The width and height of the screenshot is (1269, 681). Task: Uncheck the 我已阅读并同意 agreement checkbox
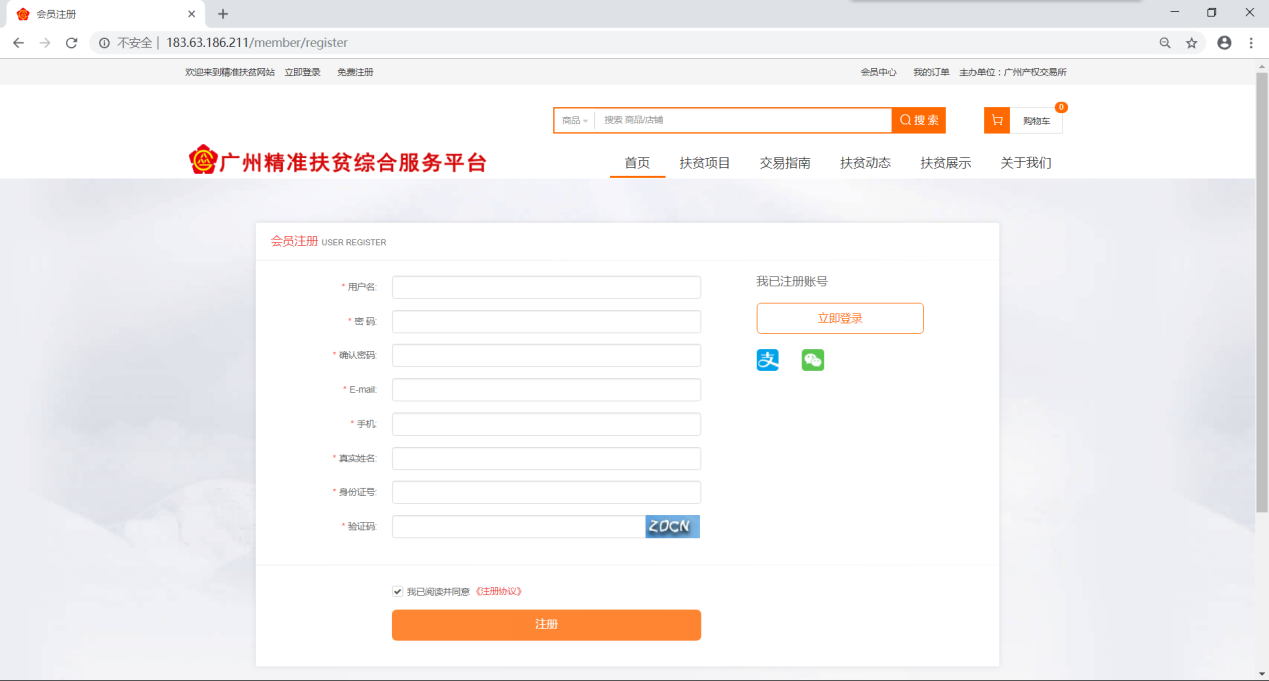(398, 592)
